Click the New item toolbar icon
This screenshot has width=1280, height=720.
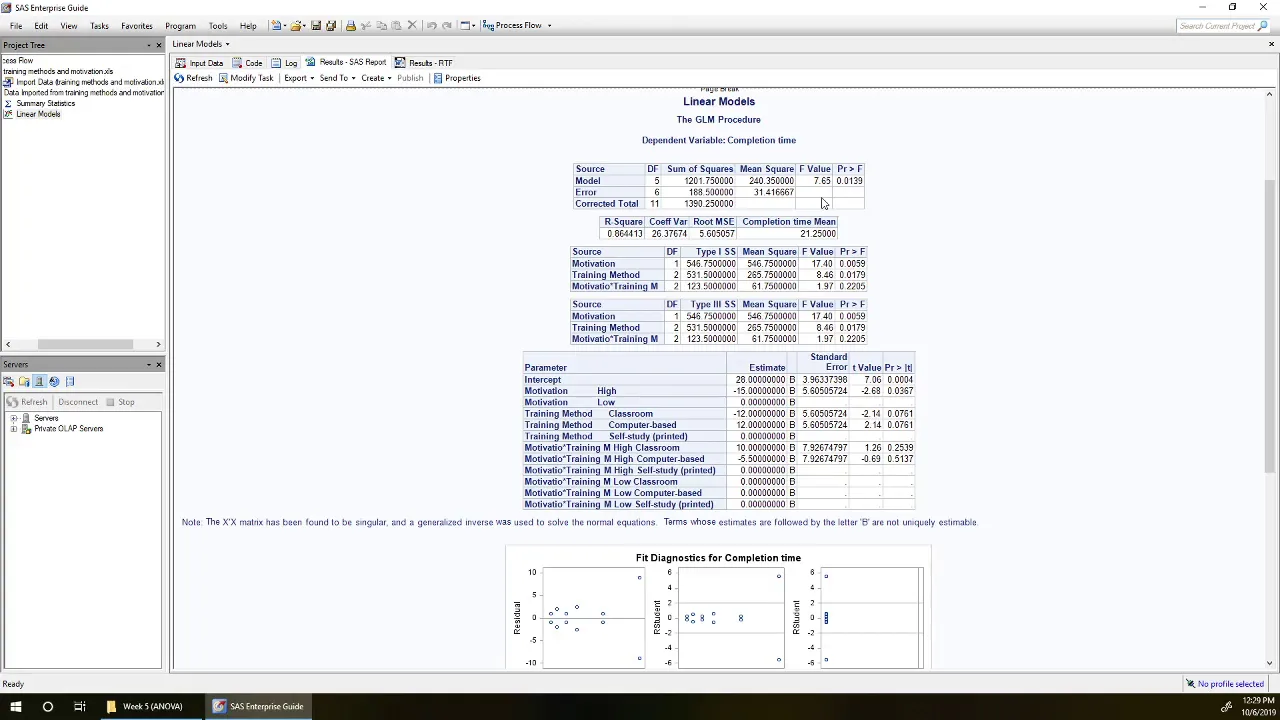point(276,25)
